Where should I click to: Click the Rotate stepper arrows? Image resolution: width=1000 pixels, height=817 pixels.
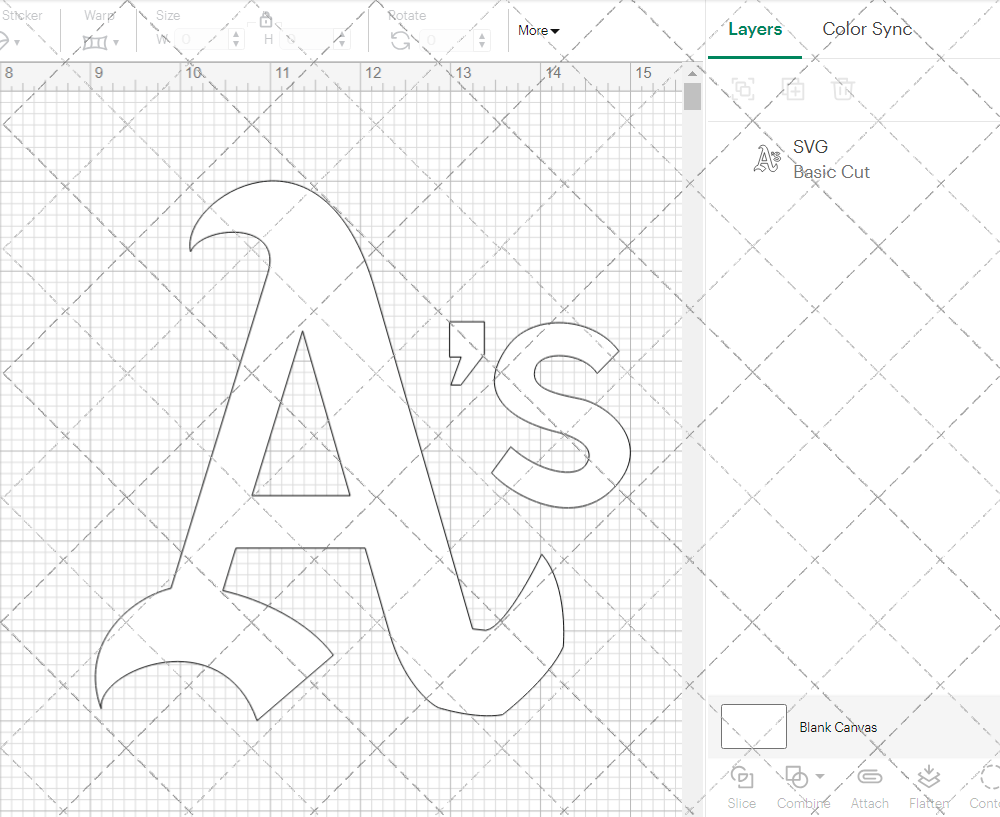tap(482, 40)
